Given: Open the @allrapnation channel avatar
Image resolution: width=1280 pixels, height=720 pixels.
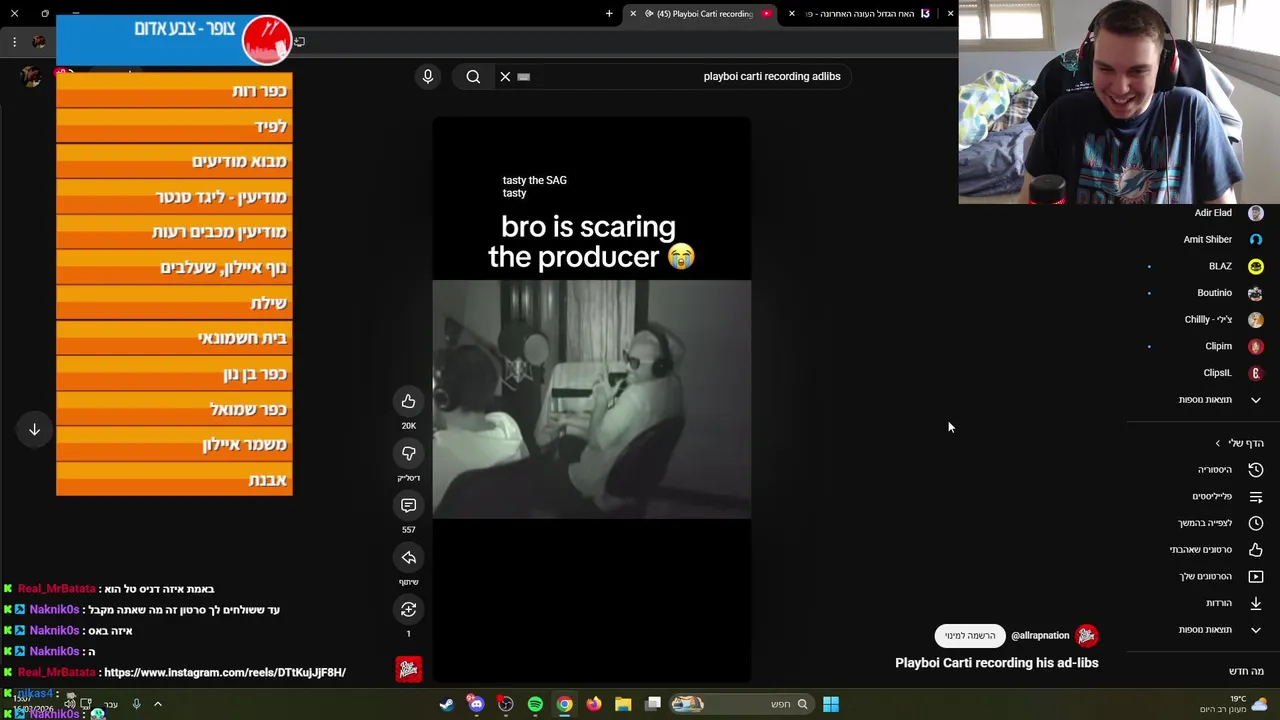Looking at the screenshot, I should 1086,635.
